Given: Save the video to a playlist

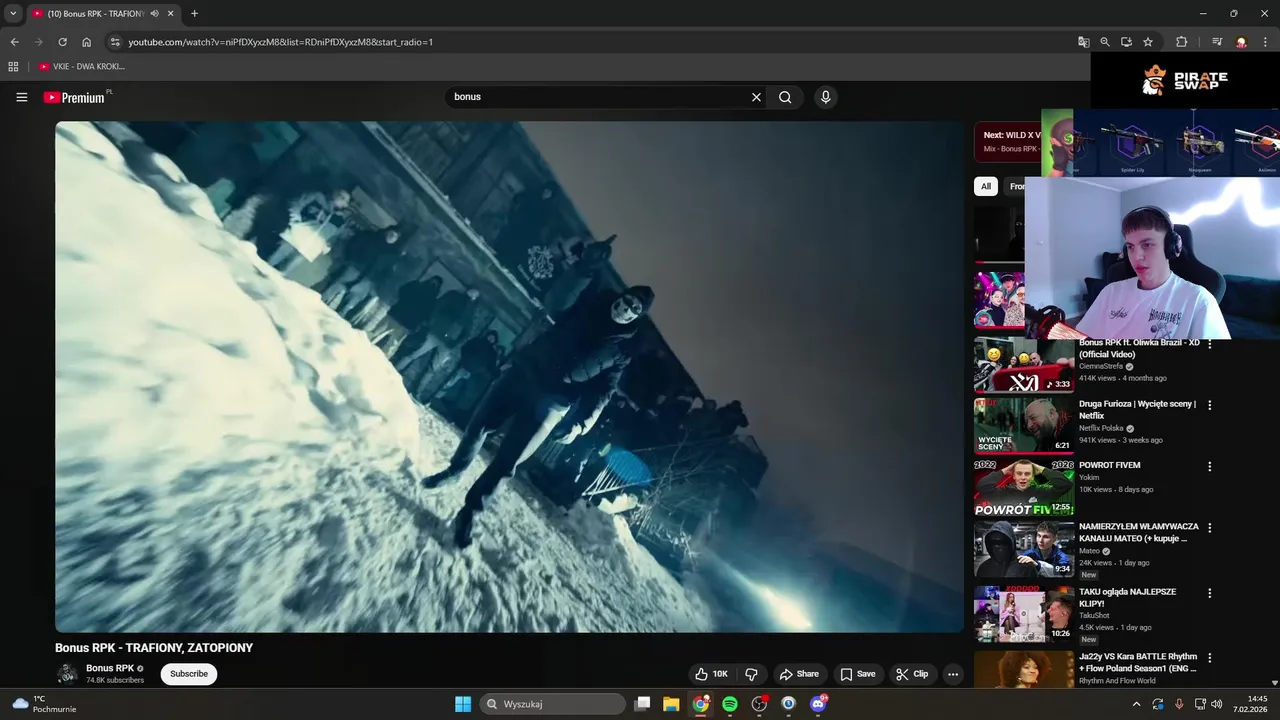Looking at the screenshot, I should point(858,674).
